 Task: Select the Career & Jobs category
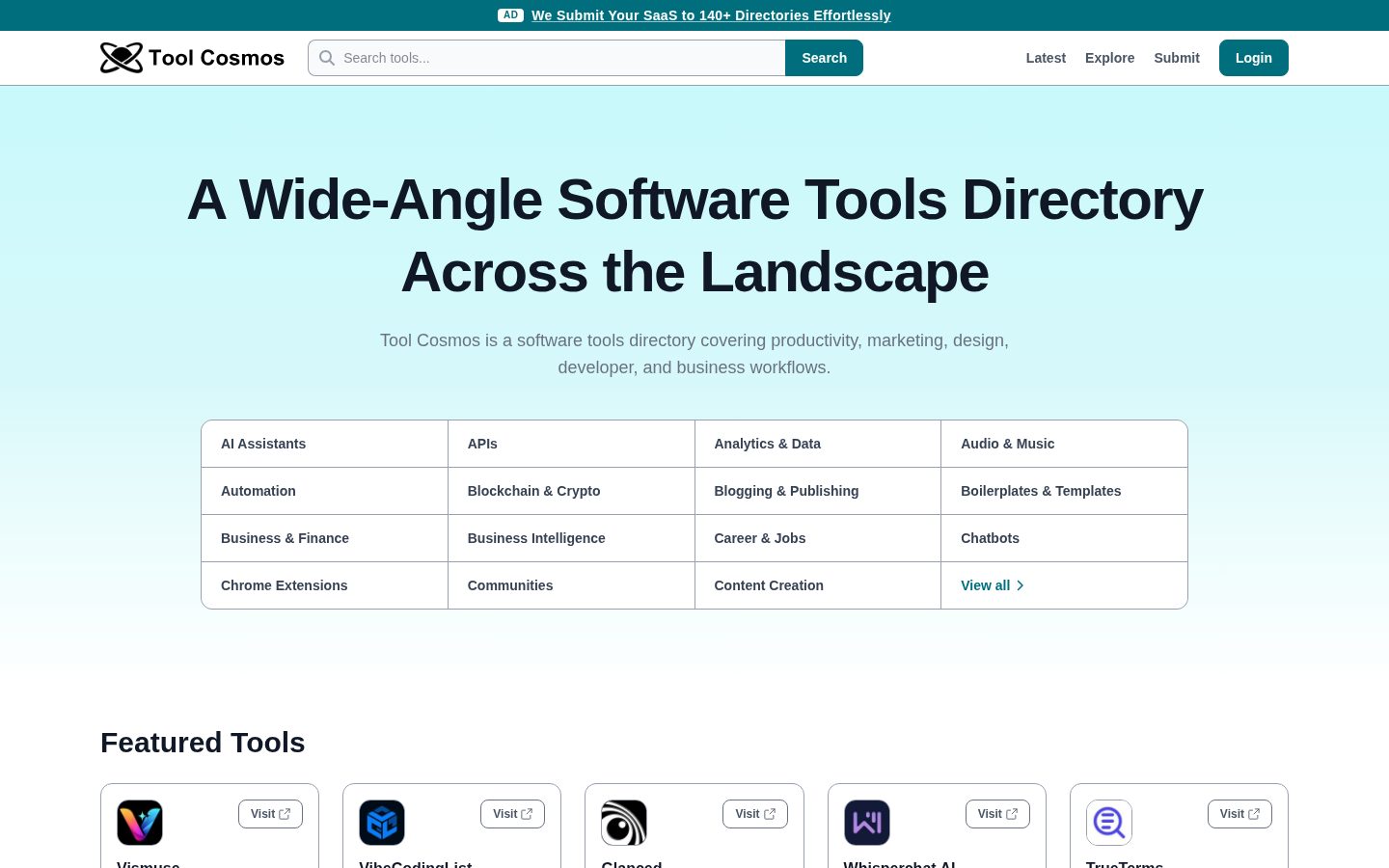[x=818, y=538]
